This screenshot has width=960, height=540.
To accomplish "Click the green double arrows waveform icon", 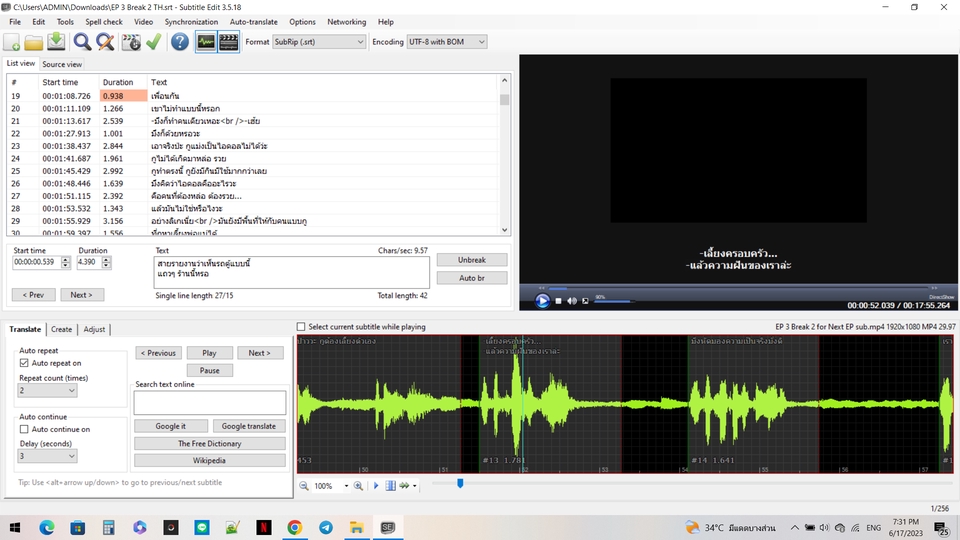I will point(404,486).
